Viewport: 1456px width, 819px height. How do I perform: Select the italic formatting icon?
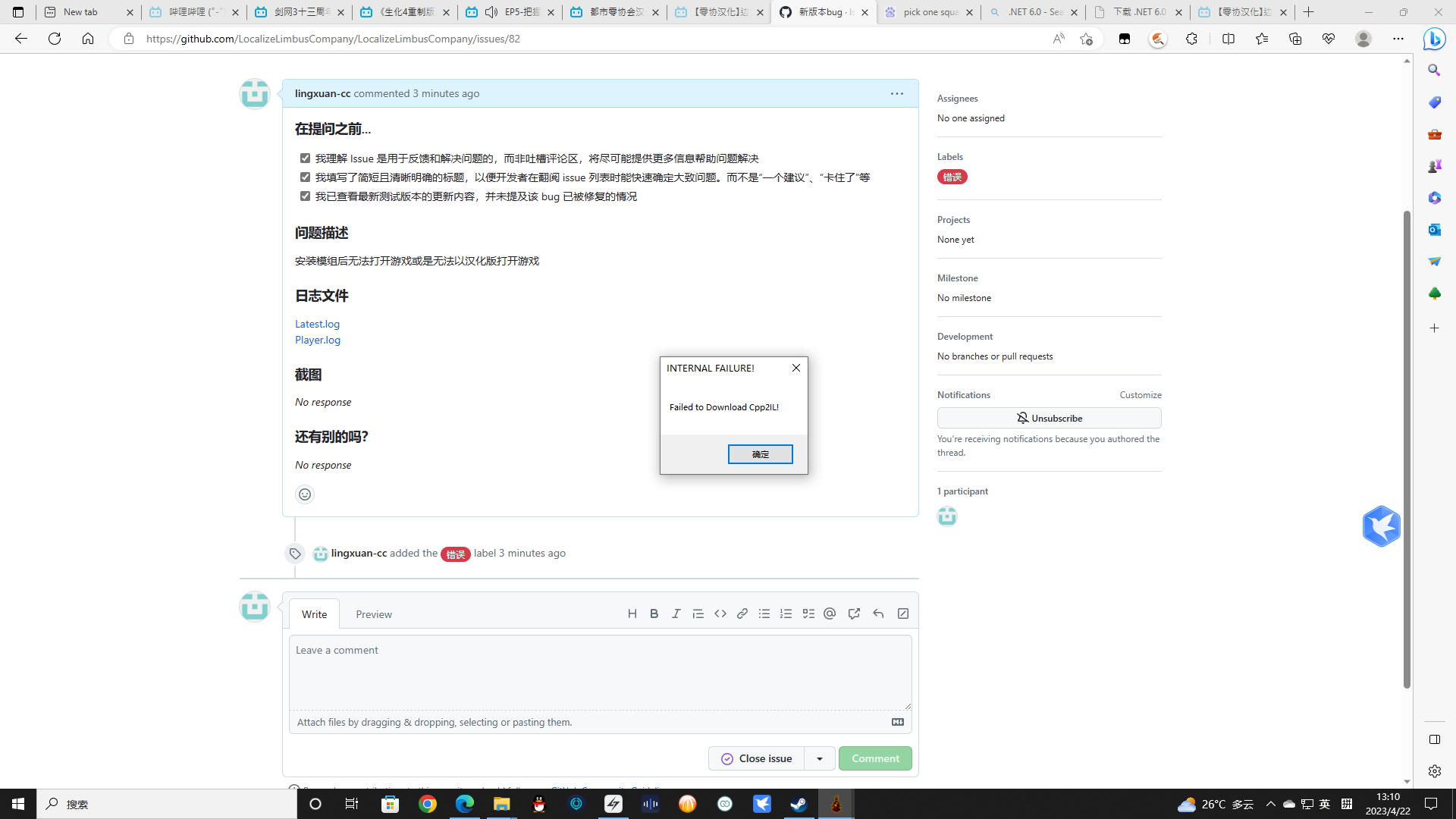676,613
